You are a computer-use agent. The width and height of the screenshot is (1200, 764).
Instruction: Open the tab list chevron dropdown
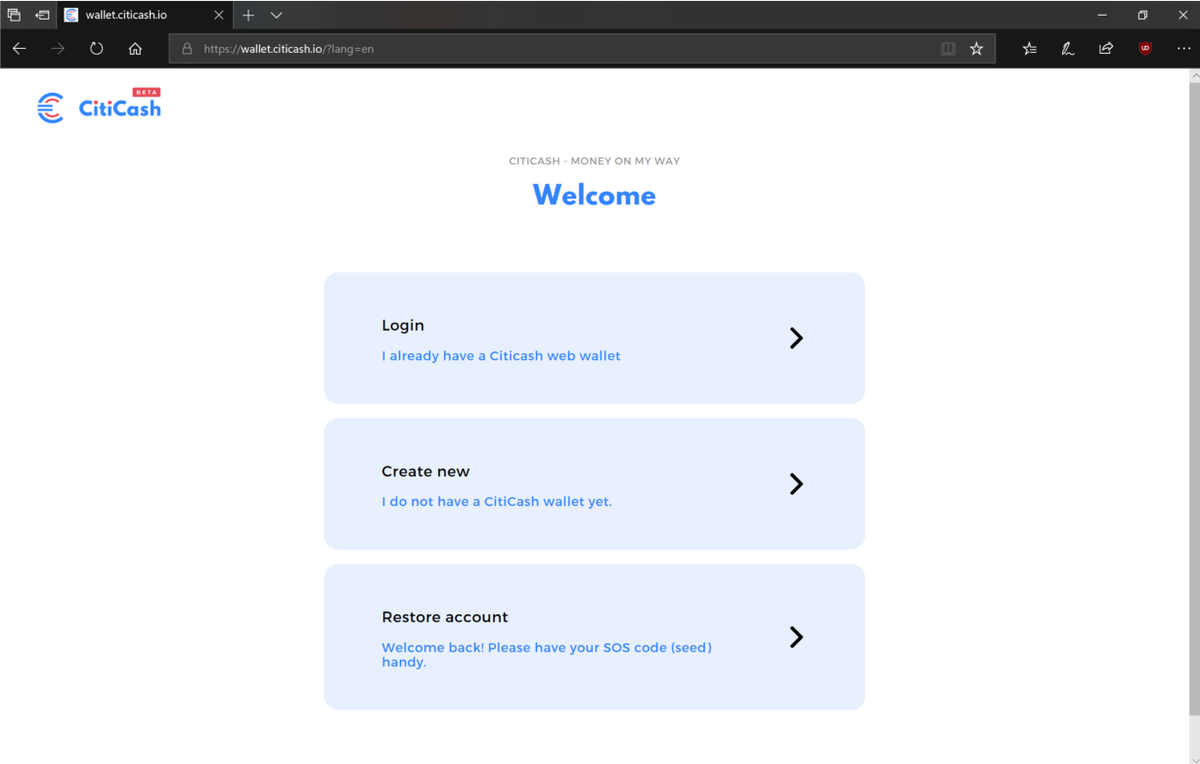276,14
